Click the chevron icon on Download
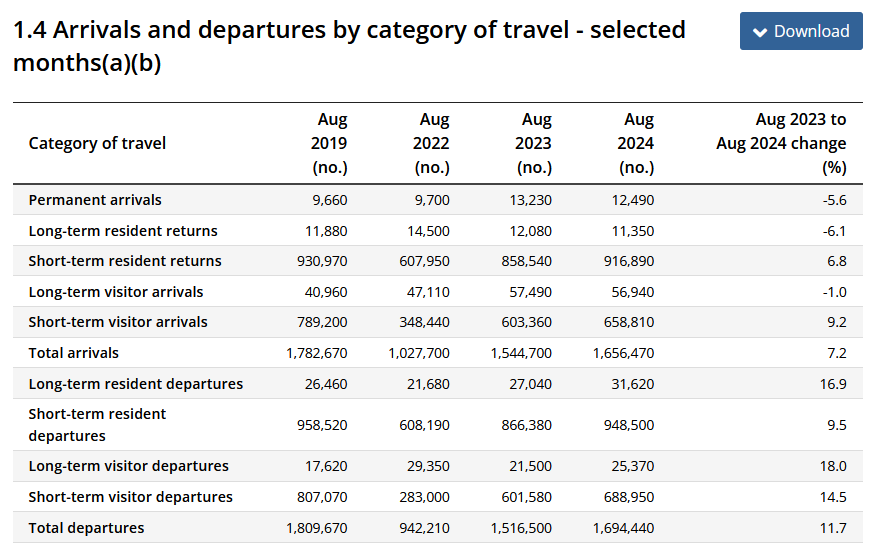 coord(761,32)
